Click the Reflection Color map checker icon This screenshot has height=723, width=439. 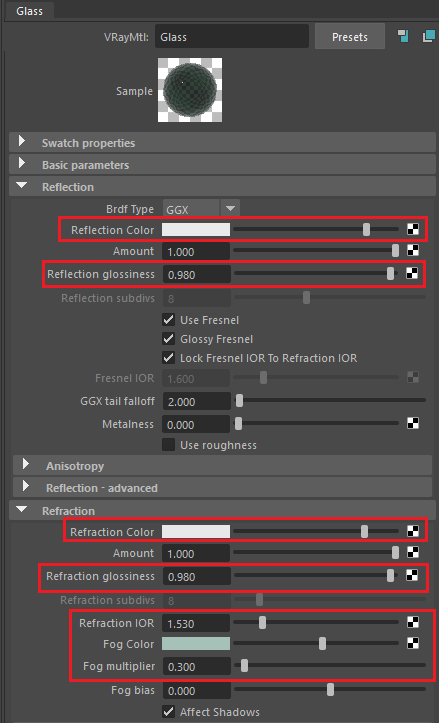413,229
